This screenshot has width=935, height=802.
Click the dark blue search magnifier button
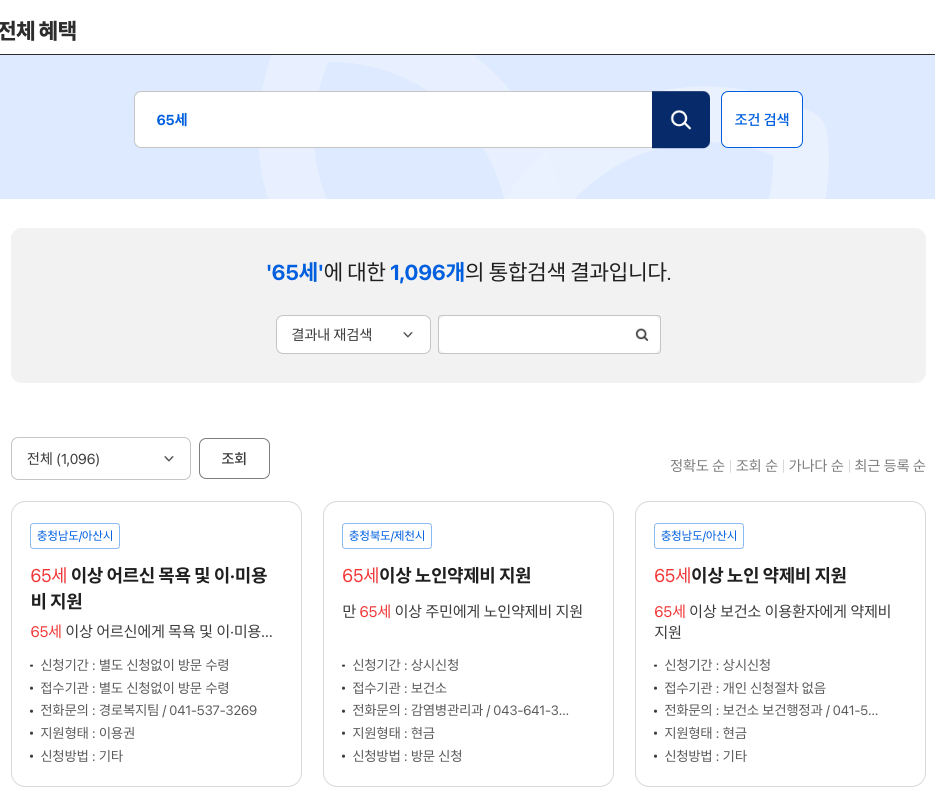tap(680, 119)
